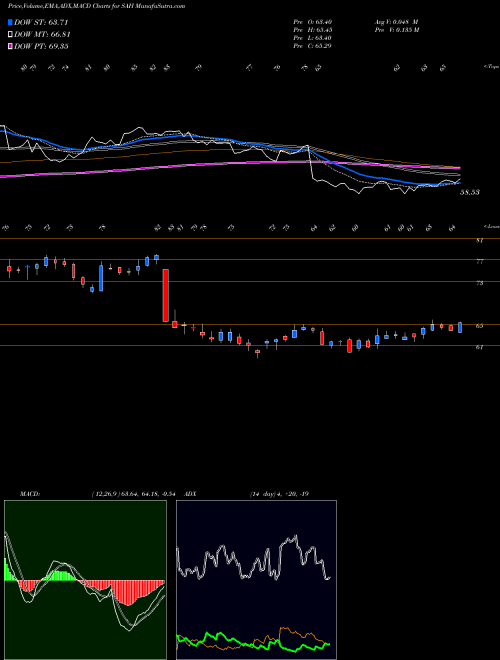Image resolution: width=500 pixels, height=660 pixels.
Task: Click the 'Pre V: 0.135 M' volume text
Action: point(398,30)
